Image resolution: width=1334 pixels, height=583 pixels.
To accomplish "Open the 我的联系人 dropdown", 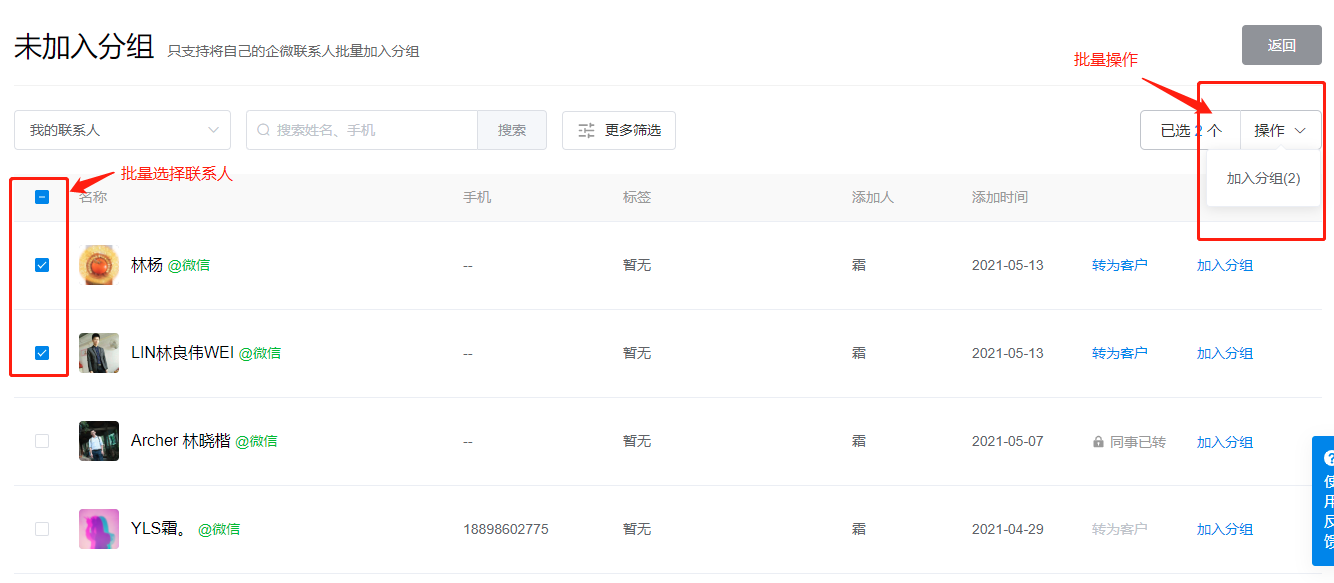I will click(x=122, y=130).
